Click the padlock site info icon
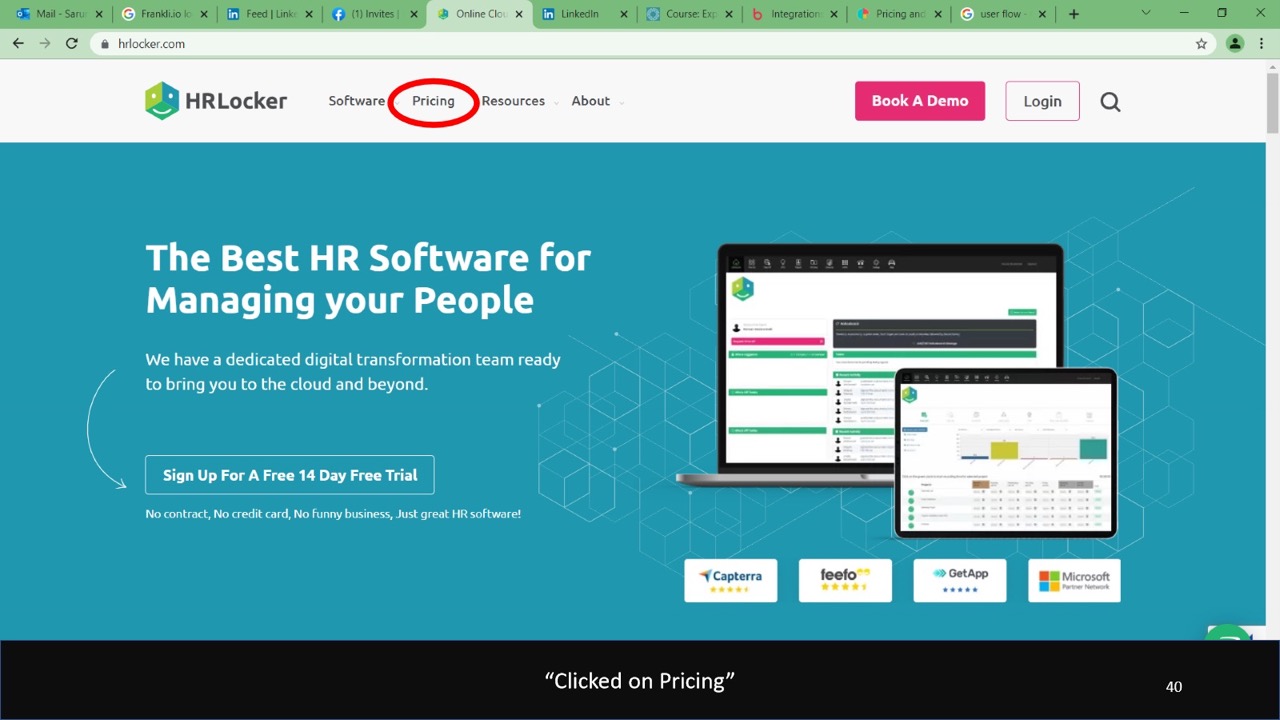The height and width of the screenshot is (720, 1280). coord(105,44)
